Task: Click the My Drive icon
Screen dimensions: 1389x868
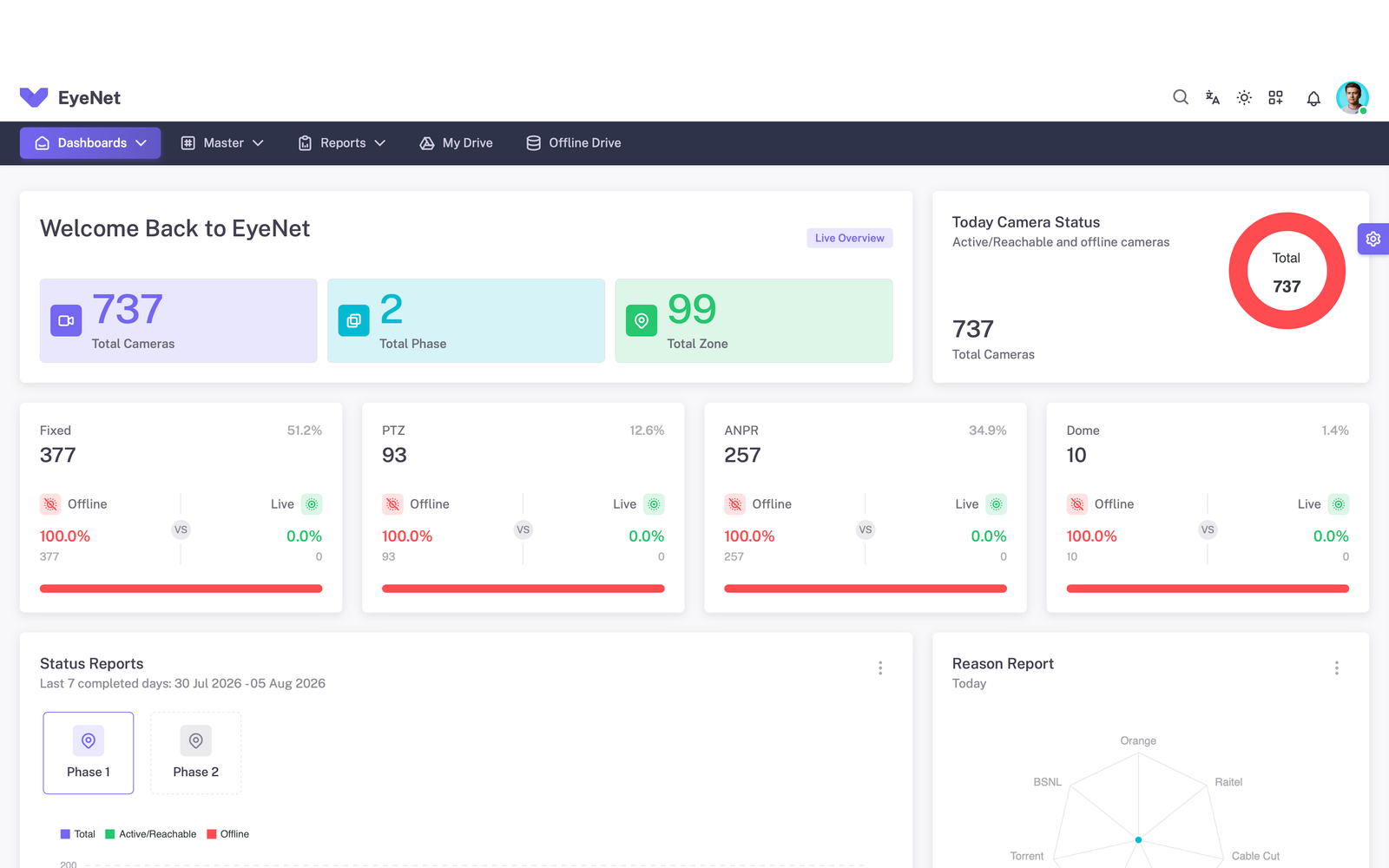Action: [427, 143]
